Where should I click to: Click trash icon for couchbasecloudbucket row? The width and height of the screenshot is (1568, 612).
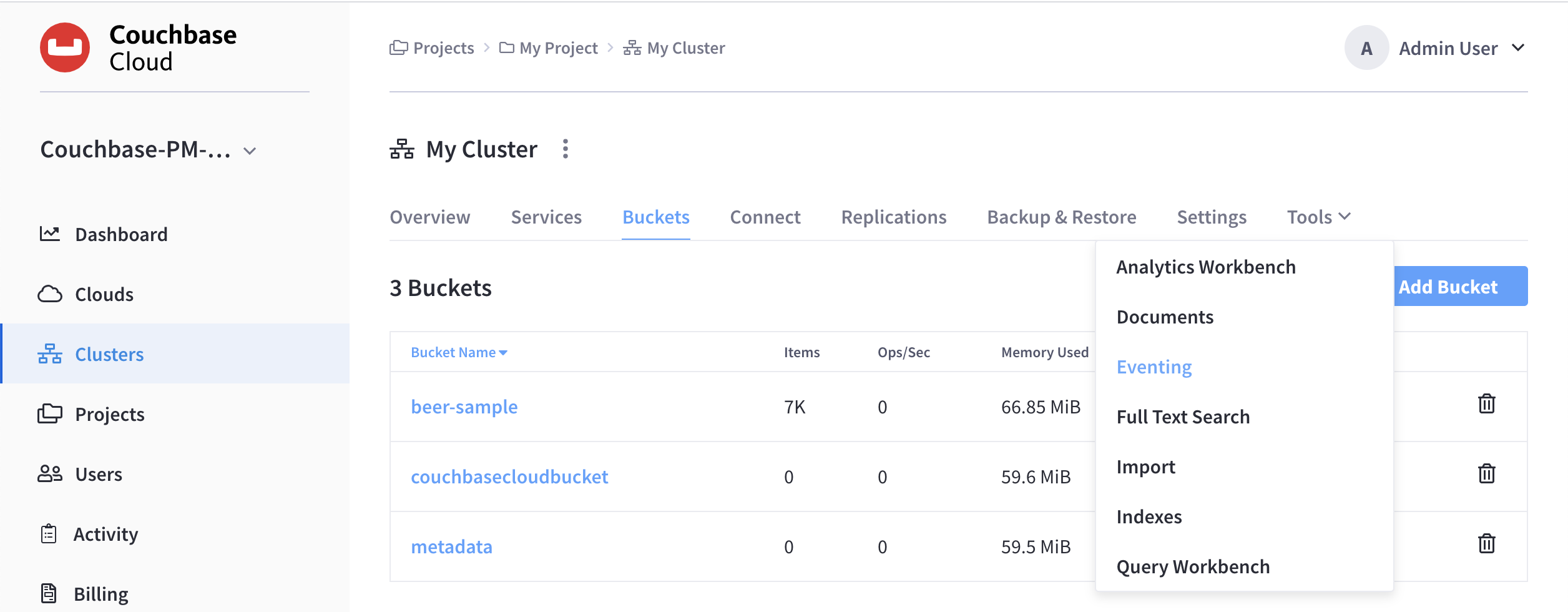(1486, 474)
